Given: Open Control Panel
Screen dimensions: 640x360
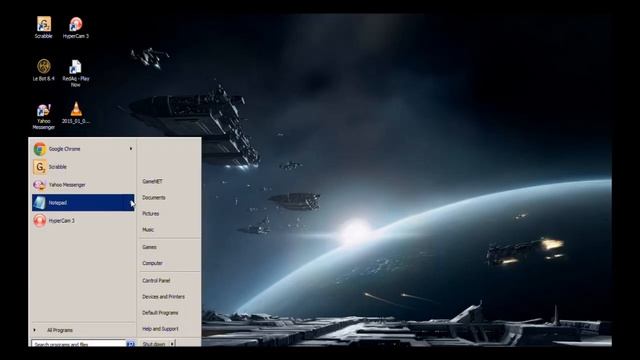Looking at the screenshot, I should coord(156,281).
